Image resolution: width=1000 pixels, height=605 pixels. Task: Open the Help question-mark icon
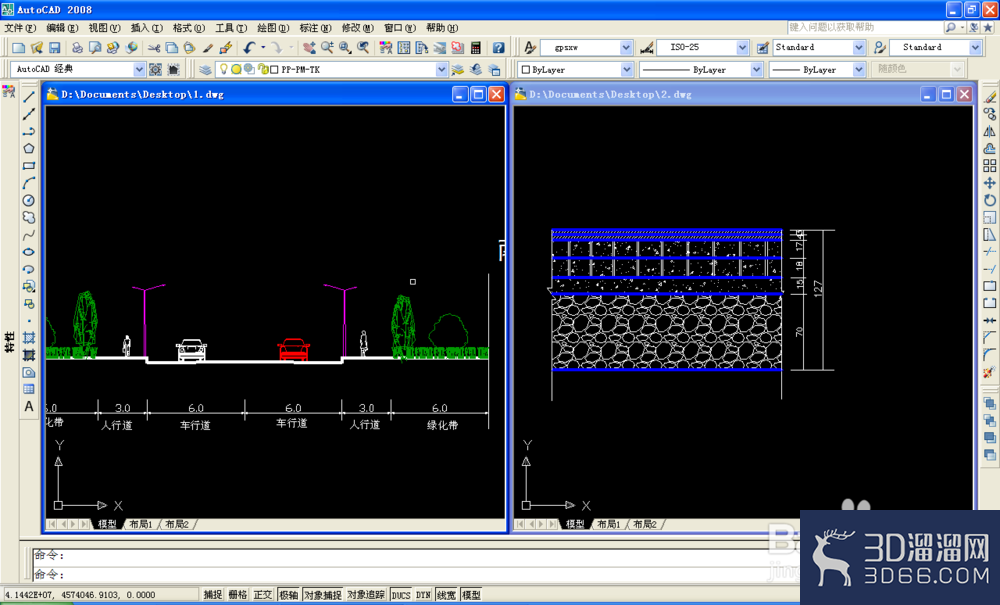(499, 48)
